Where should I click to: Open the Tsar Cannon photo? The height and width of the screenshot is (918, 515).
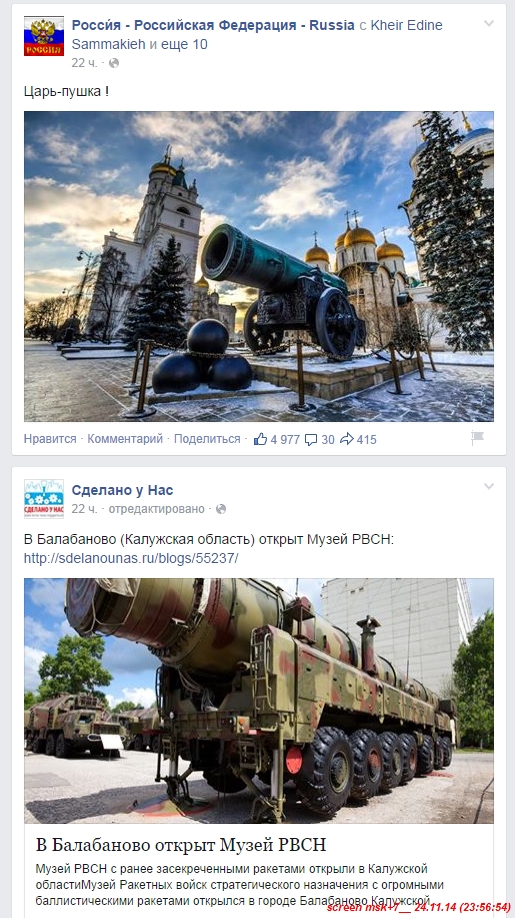pos(259,266)
